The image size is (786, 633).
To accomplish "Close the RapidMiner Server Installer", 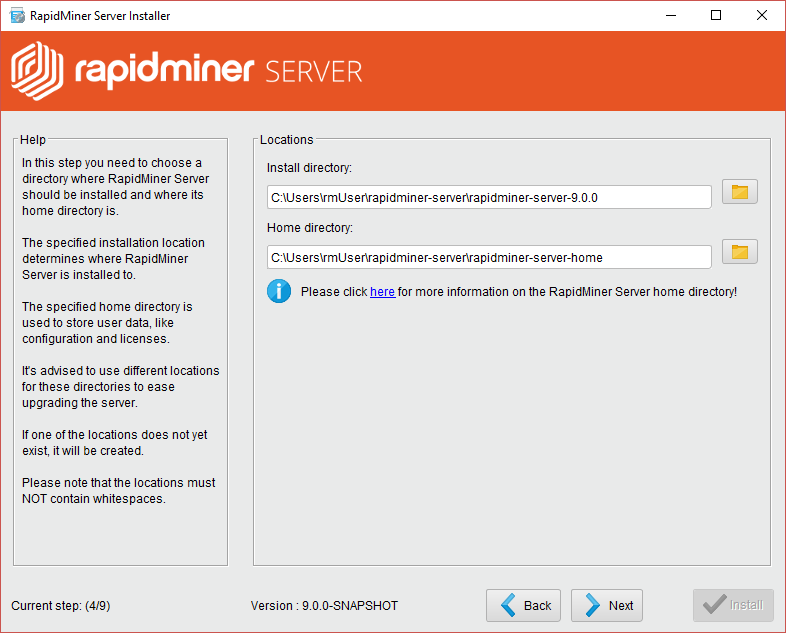I will pyautogui.click(x=762, y=15).
